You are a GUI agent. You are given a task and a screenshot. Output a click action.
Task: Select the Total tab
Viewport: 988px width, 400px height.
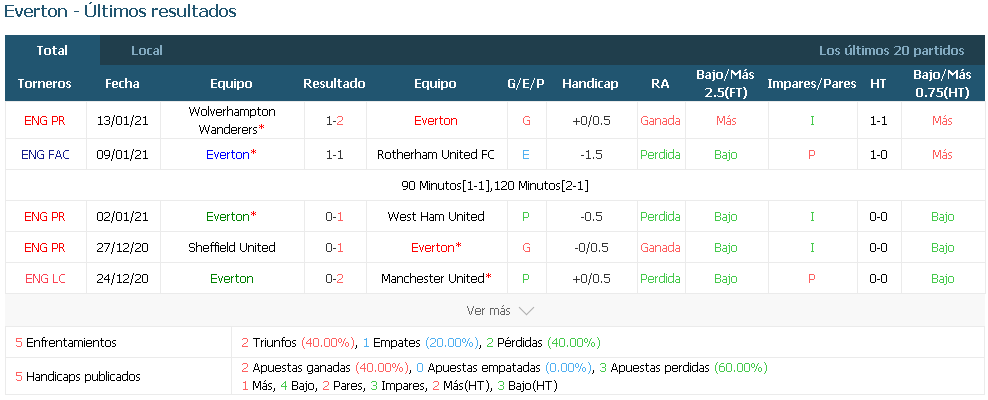[52, 50]
